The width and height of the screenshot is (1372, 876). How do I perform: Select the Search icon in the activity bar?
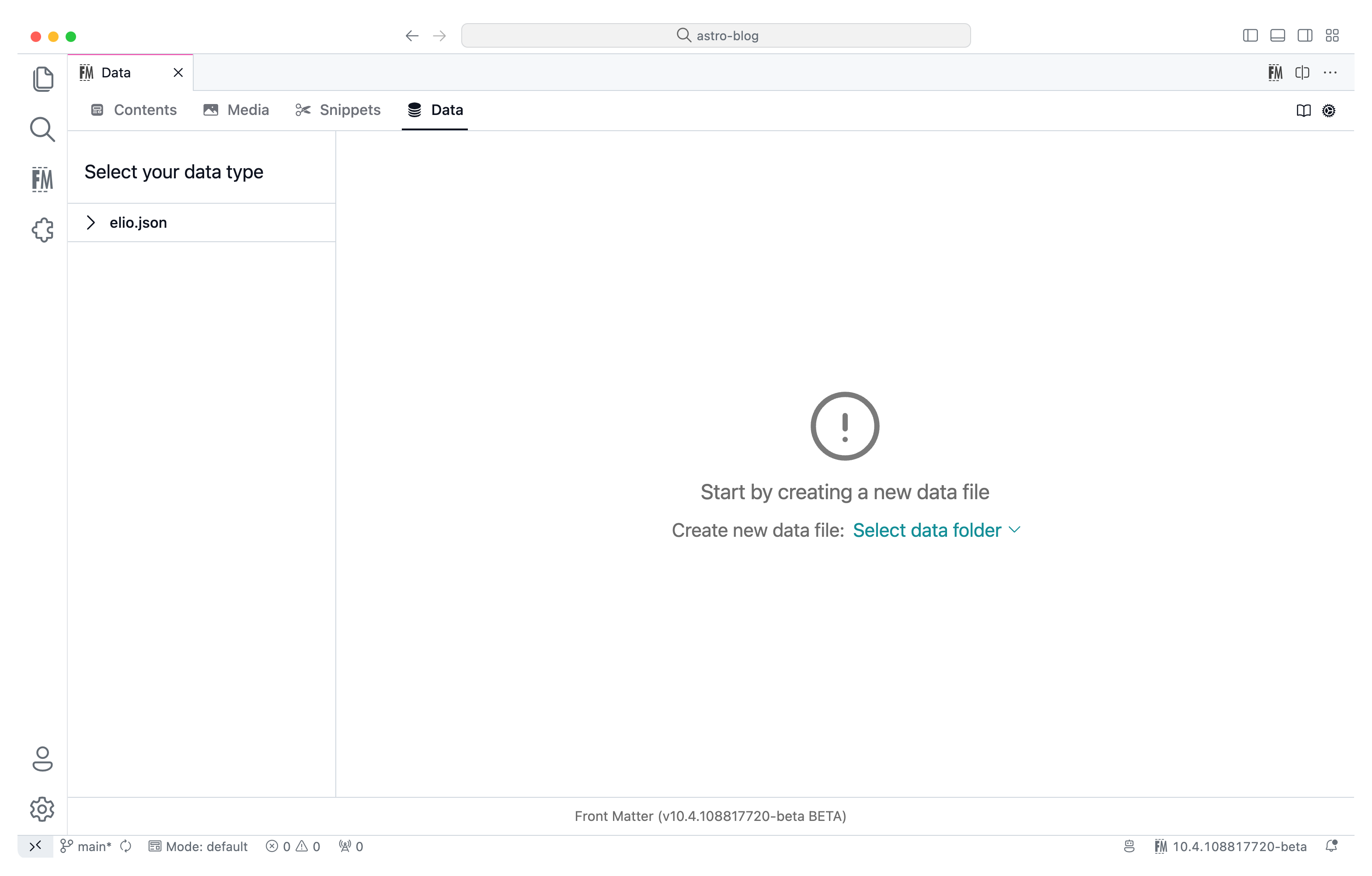pos(42,129)
